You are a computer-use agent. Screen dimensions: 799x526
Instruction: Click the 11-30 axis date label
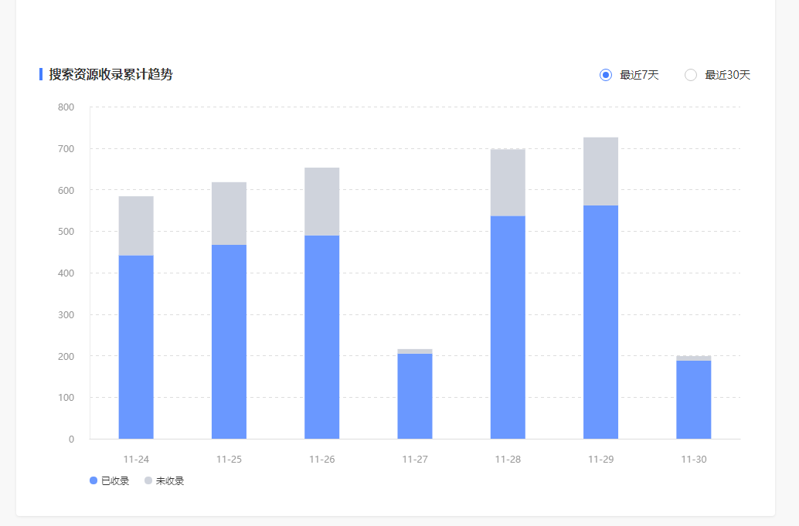pyautogui.click(x=694, y=459)
